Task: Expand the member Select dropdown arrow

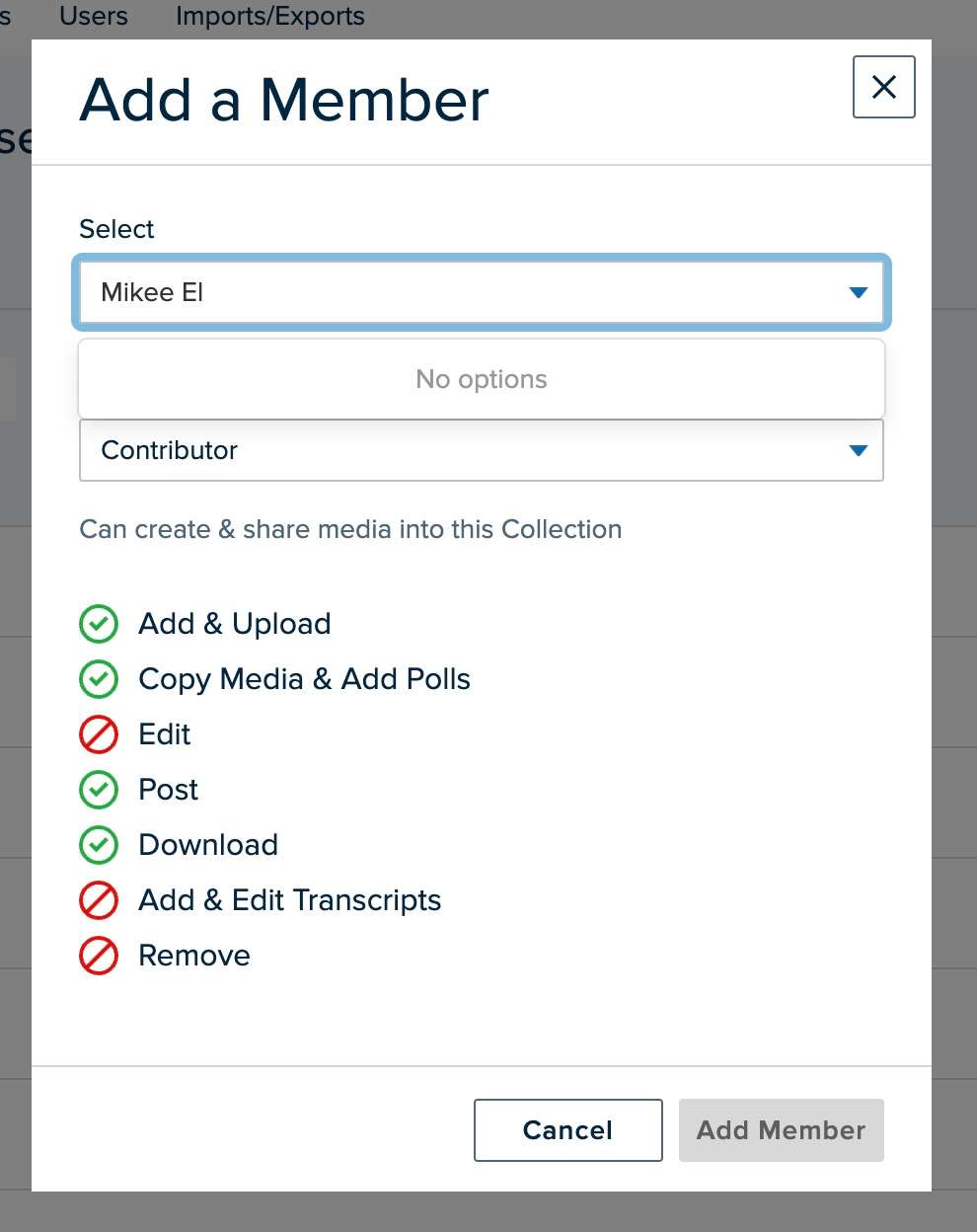Action: coord(858,292)
